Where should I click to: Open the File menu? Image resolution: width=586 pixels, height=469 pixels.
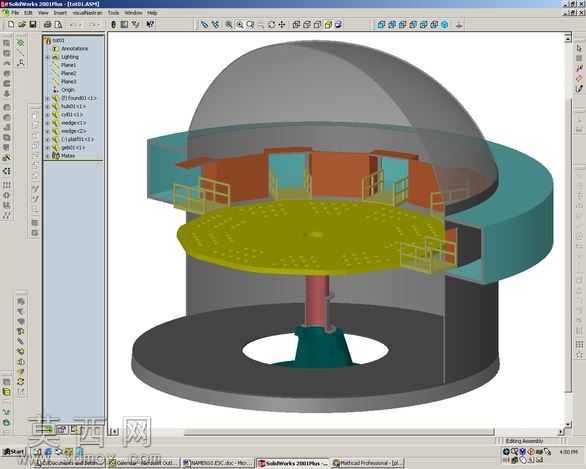pyautogui.click(x=15, y=13)
